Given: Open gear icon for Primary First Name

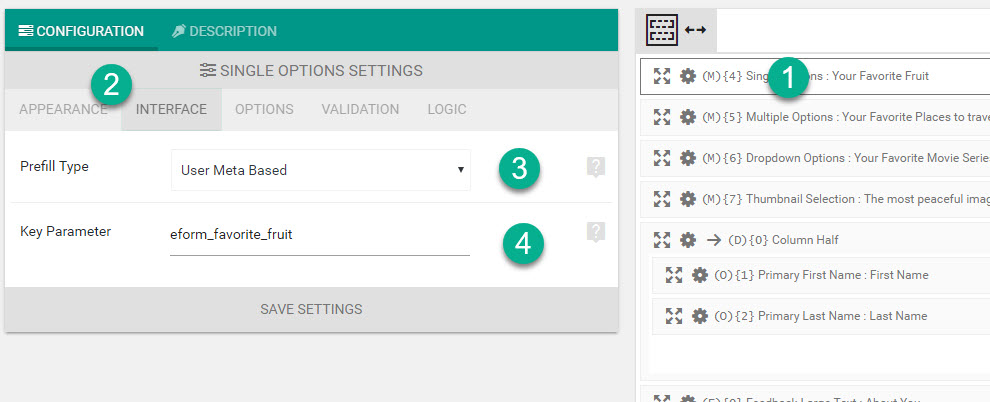Looking at the screenshot, I should point(700,275).
